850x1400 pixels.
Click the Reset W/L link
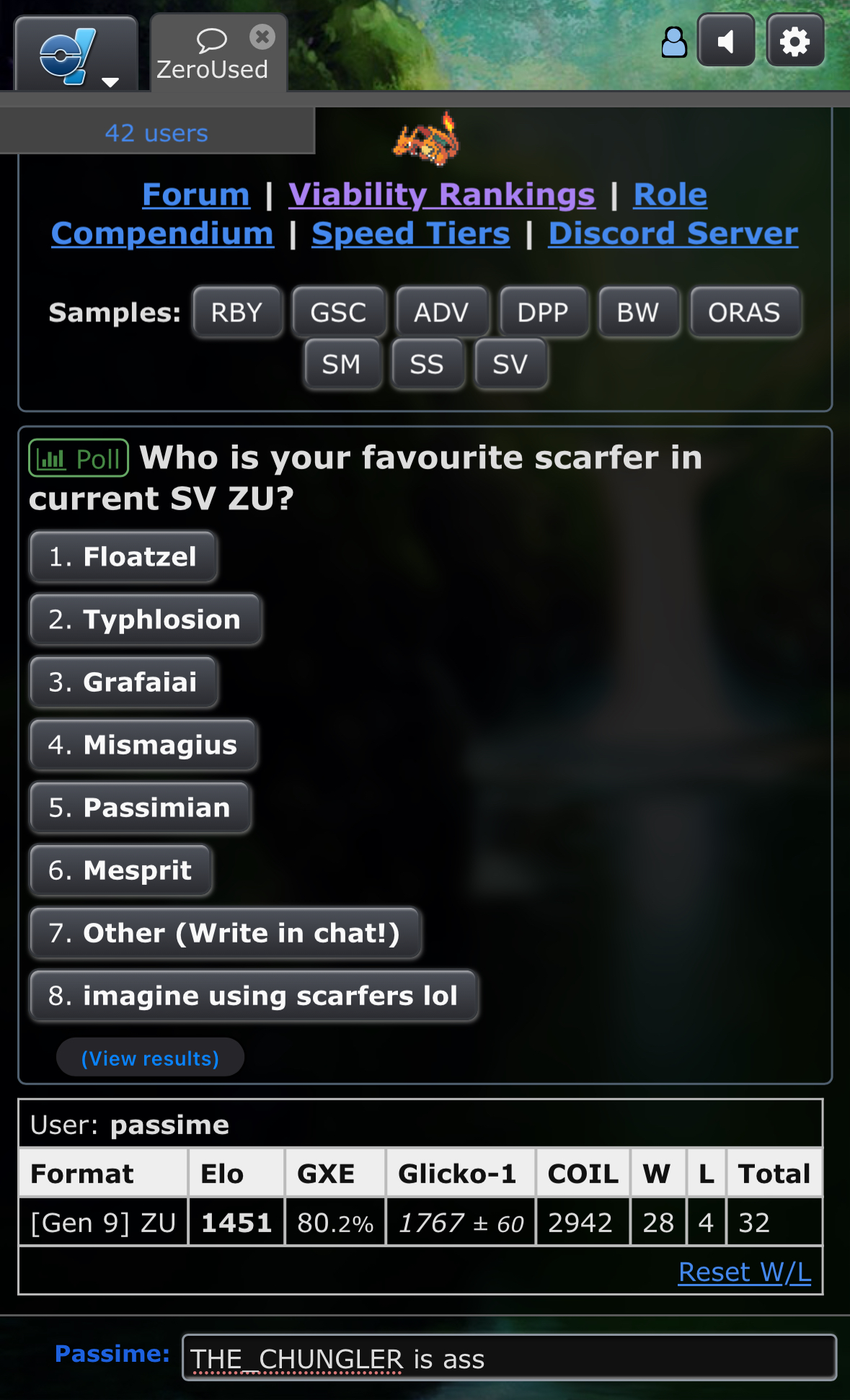click(x=745, y=1272)
